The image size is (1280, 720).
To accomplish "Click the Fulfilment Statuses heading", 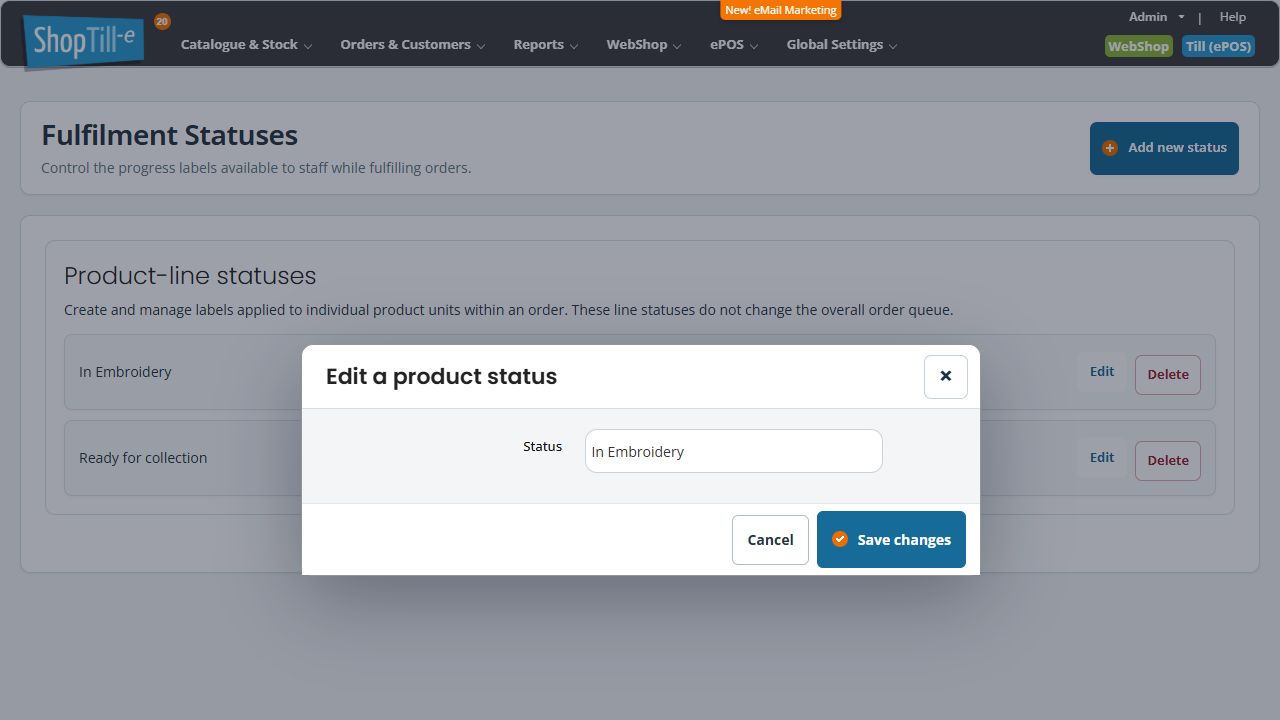I will pos(170,135).
